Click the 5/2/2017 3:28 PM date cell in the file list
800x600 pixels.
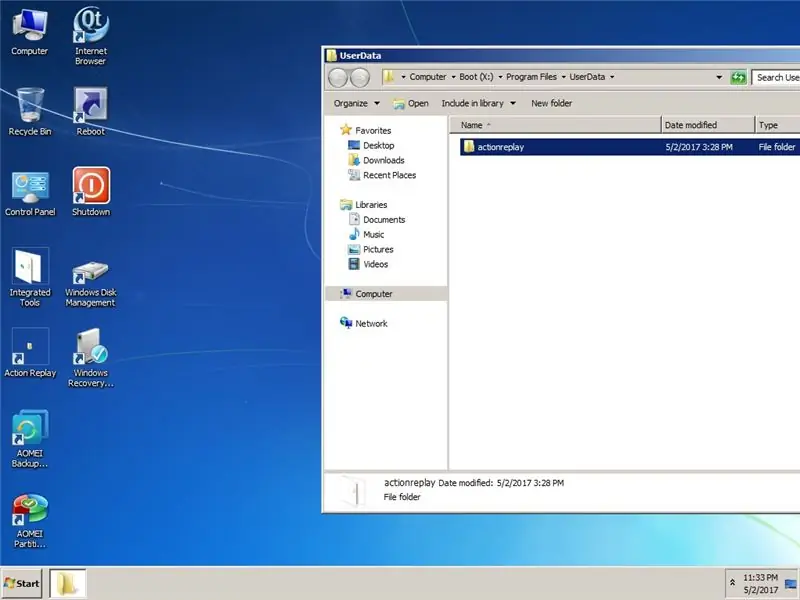(699, 147)
